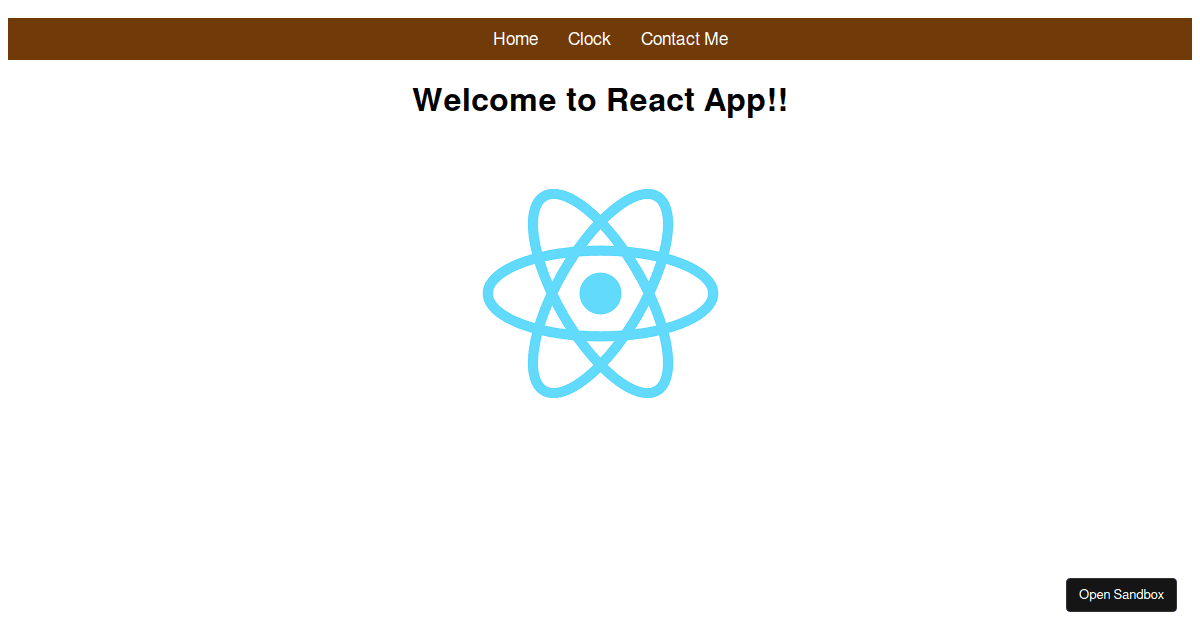Click the Welcome to React App heading
This screenshot has width=1200, height=630.
600,100
